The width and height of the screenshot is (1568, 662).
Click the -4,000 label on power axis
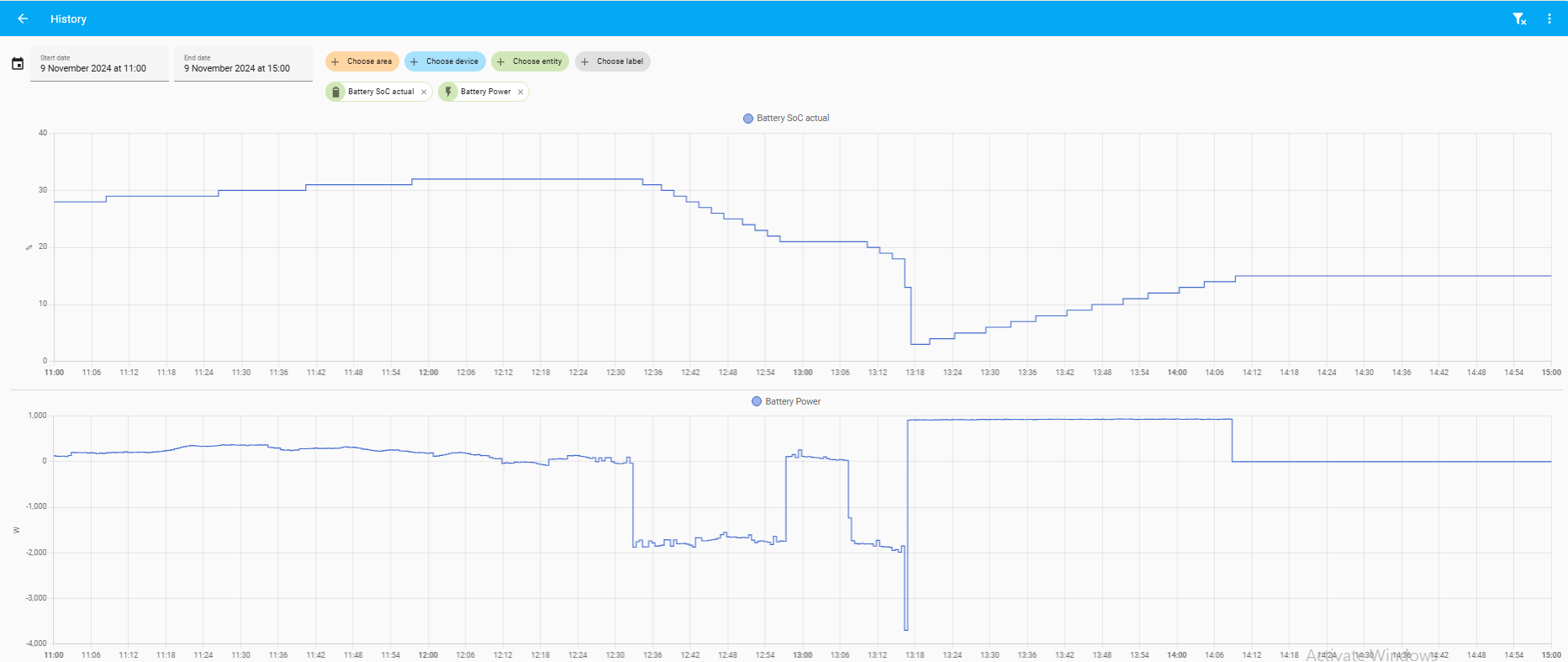36,643
